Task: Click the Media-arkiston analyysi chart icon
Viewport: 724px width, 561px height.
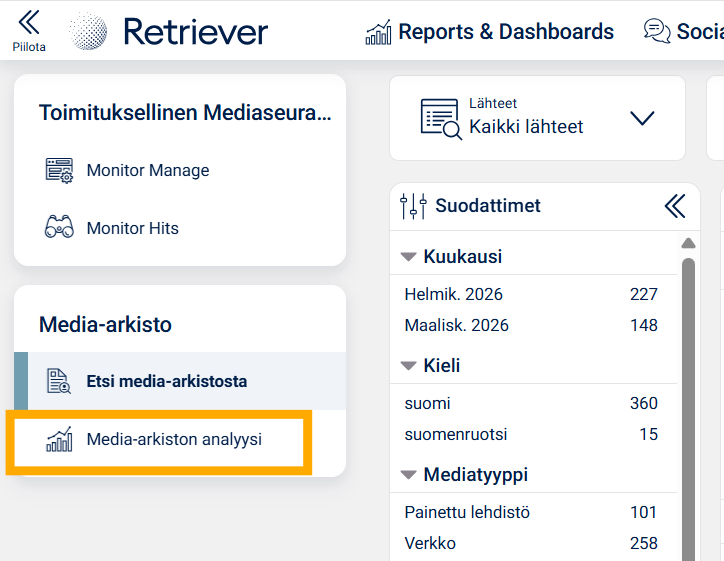Action: [59, 439]
